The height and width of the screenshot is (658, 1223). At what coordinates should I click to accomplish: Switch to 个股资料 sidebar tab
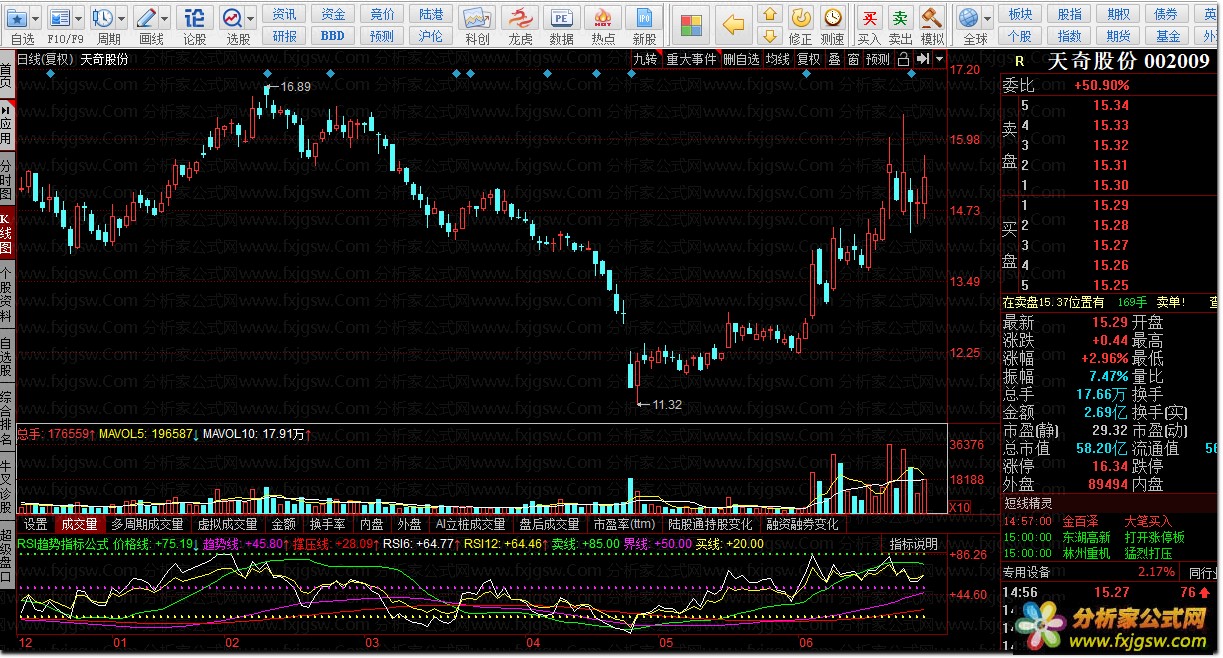(7, 293)
